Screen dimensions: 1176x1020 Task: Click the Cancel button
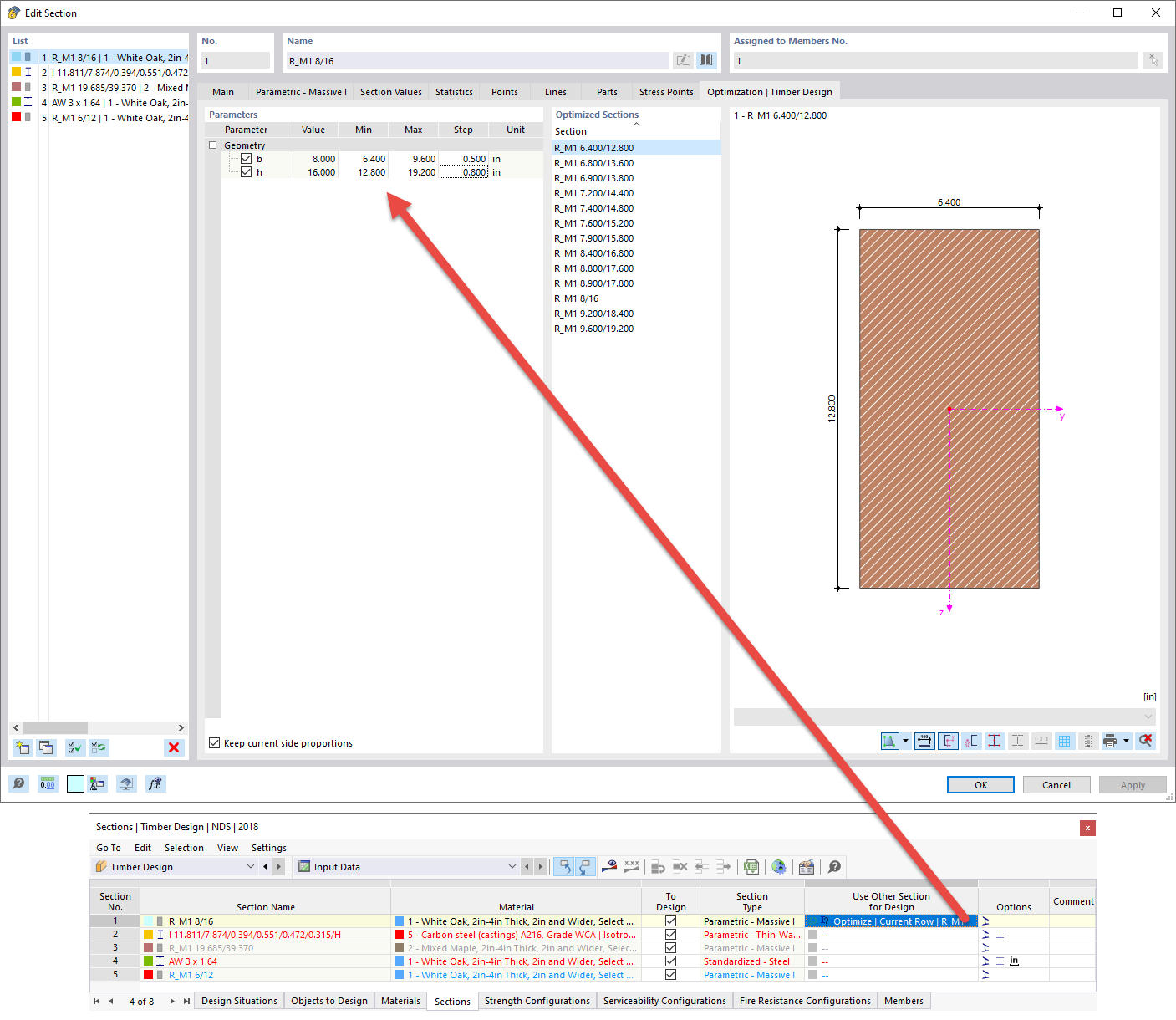[1056, 785]
